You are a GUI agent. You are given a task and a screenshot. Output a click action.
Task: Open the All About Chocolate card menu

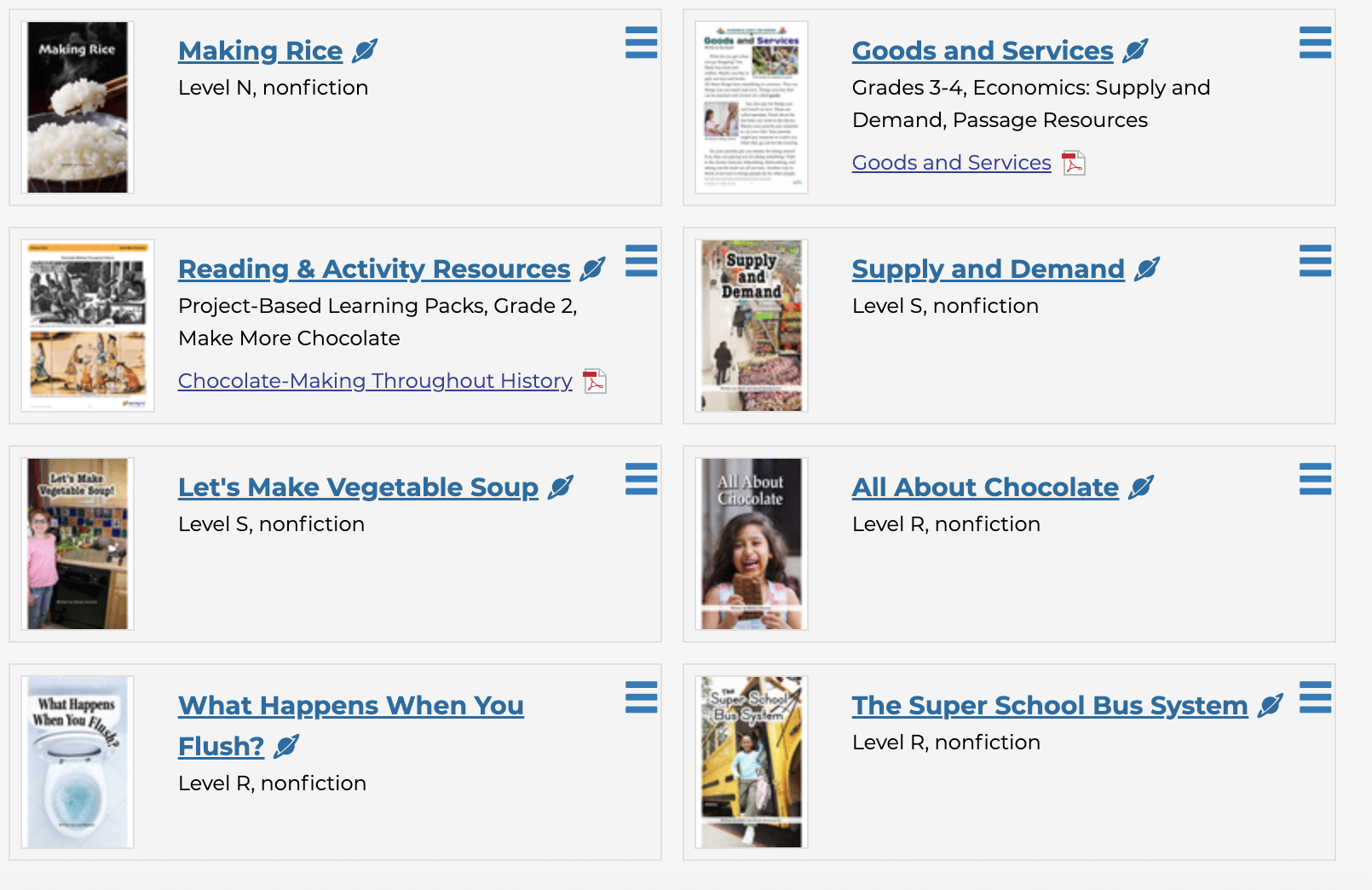pyautogui.click(x=1315, y=479)
